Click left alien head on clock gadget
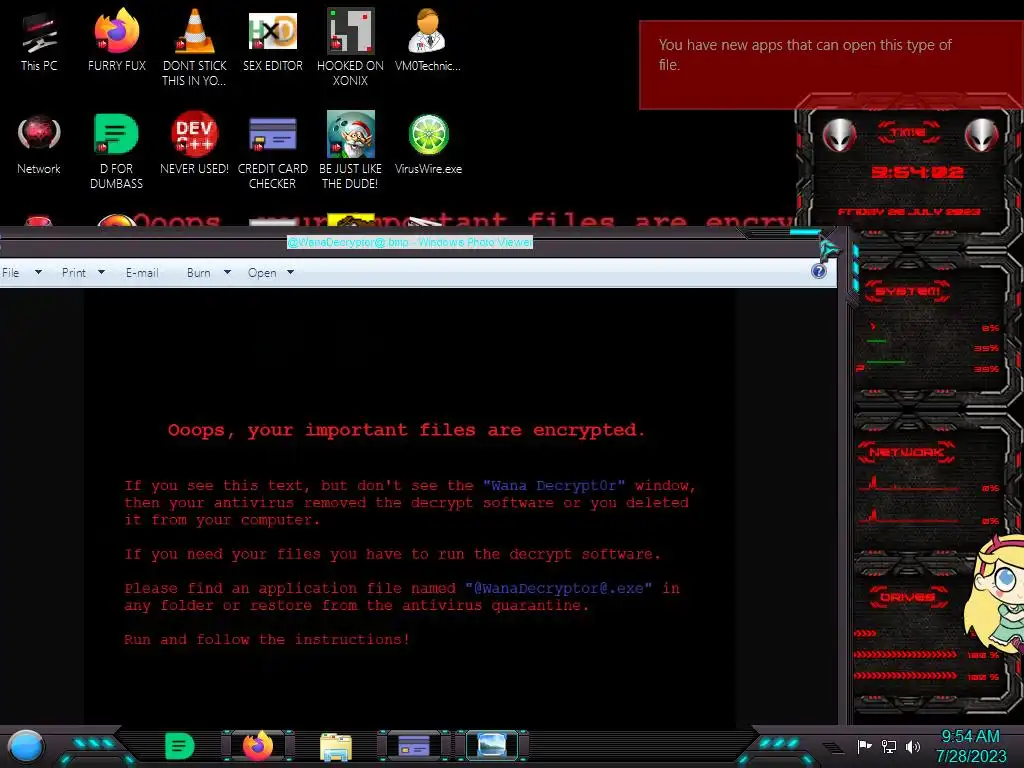1024x768 pixels. point(839,135)
